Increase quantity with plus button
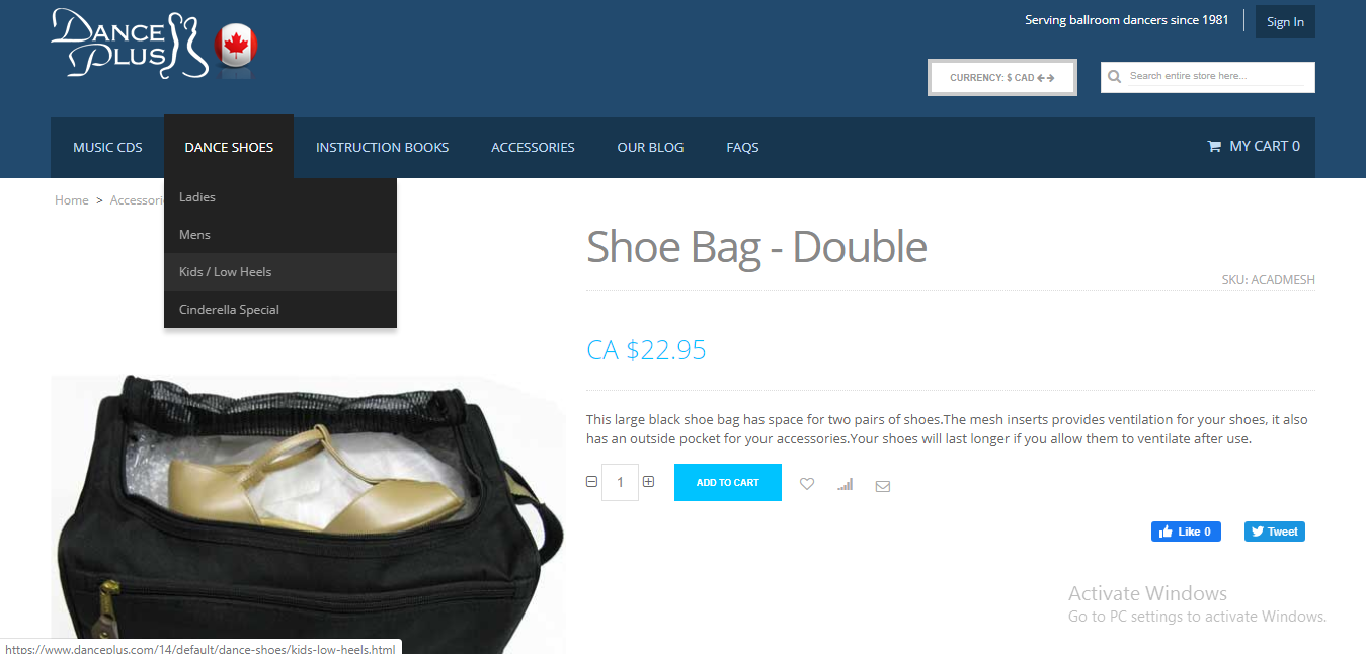The height and width of the screenshot is (660, 1366). coord(649,482)
